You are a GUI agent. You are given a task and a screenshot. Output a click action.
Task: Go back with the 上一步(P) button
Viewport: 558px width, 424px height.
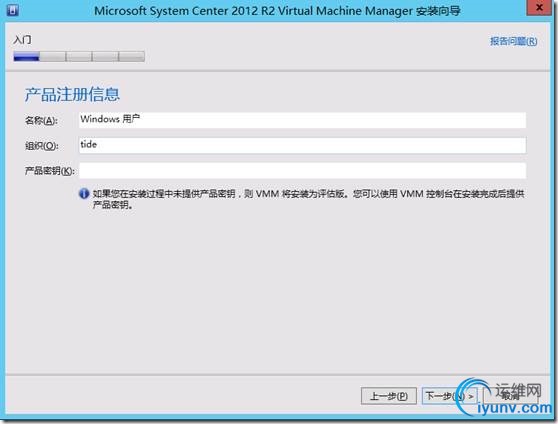point(389,396)
